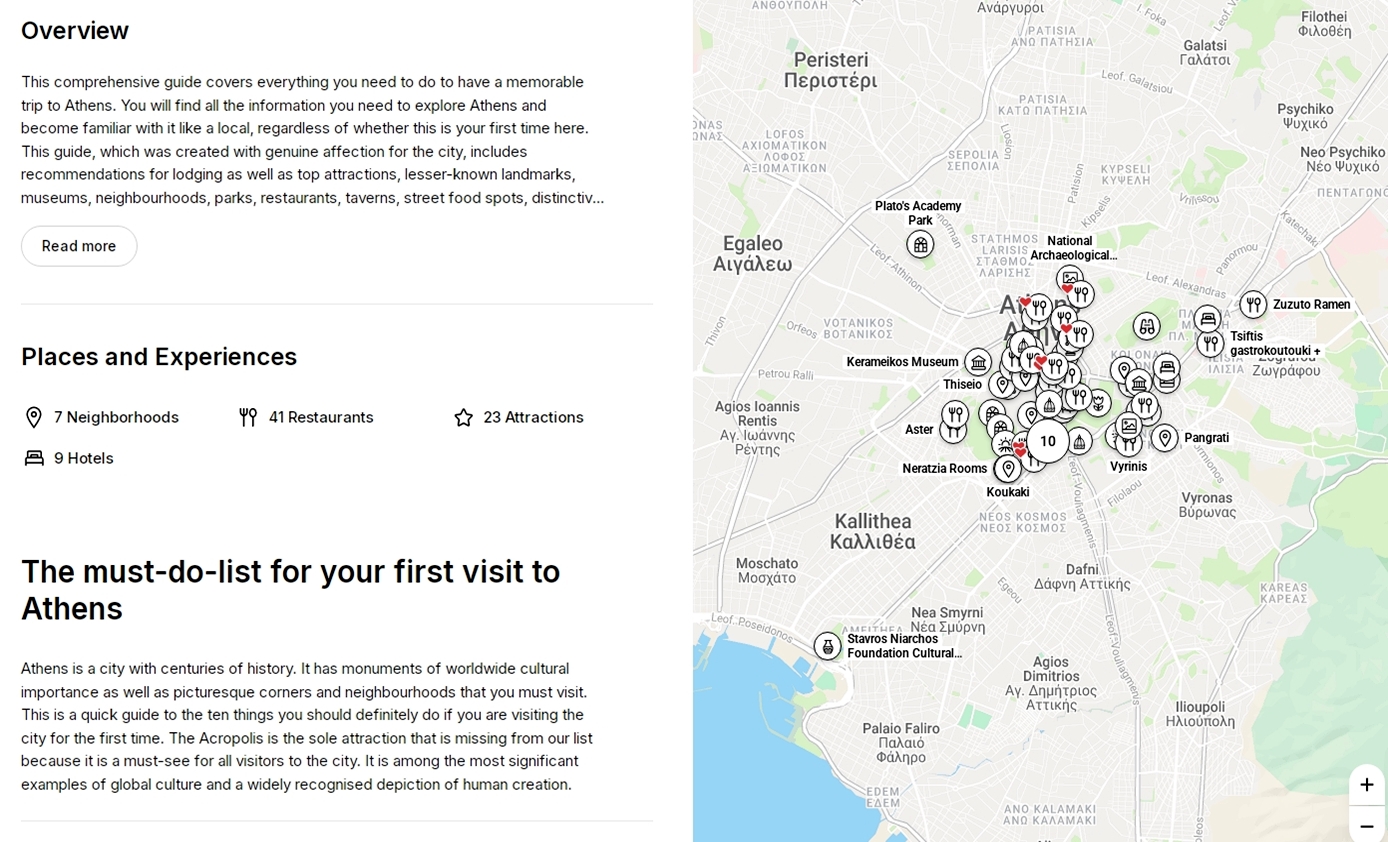Toggle the heart-favorited restaurant marker near central Athens
Image resolution: width=1388 pixels, height=842 pixels.
click(x=1026, y=302)
